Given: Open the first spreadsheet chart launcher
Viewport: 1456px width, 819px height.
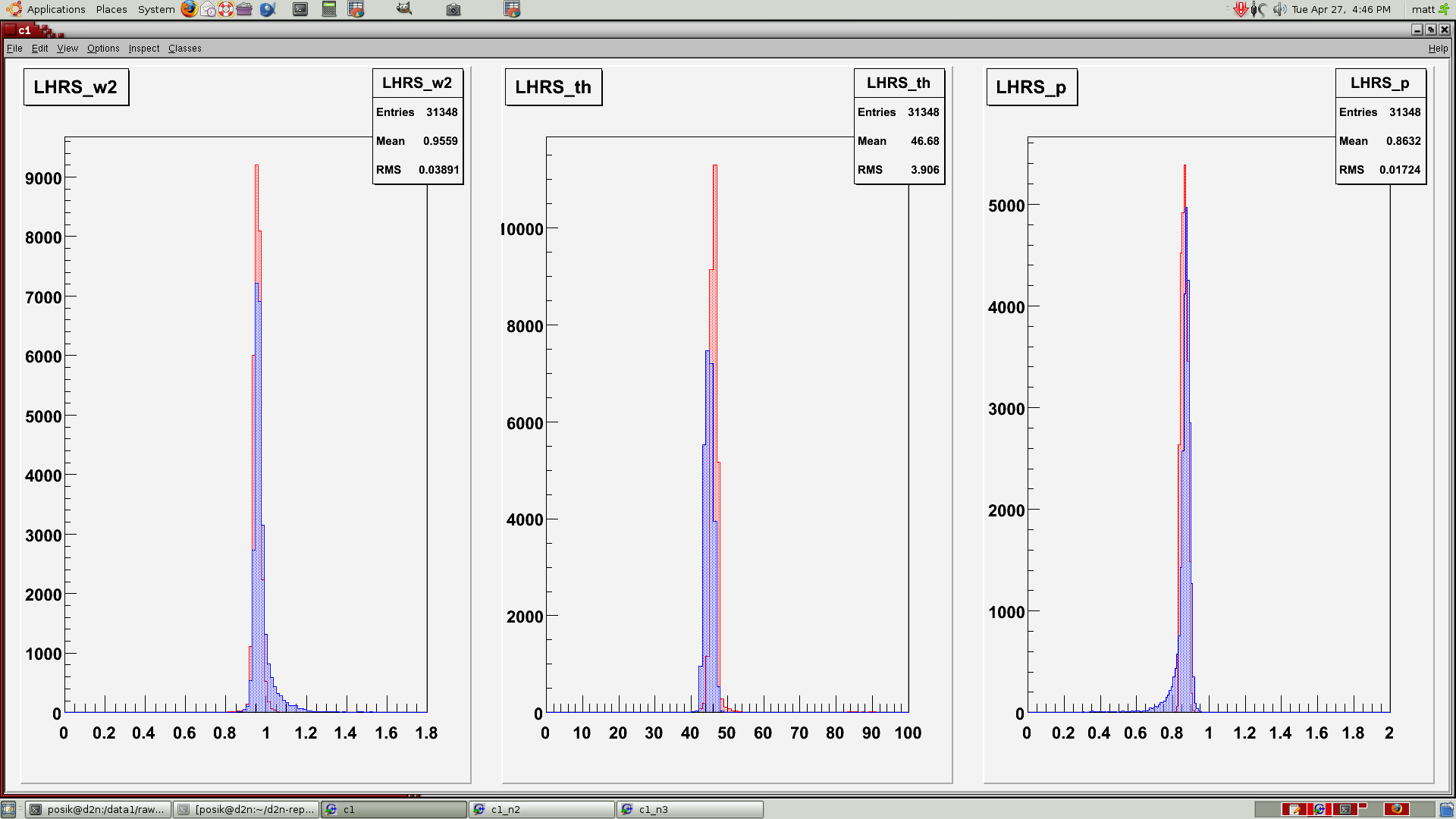Looking at the screenshot, I should click(356, 9).
